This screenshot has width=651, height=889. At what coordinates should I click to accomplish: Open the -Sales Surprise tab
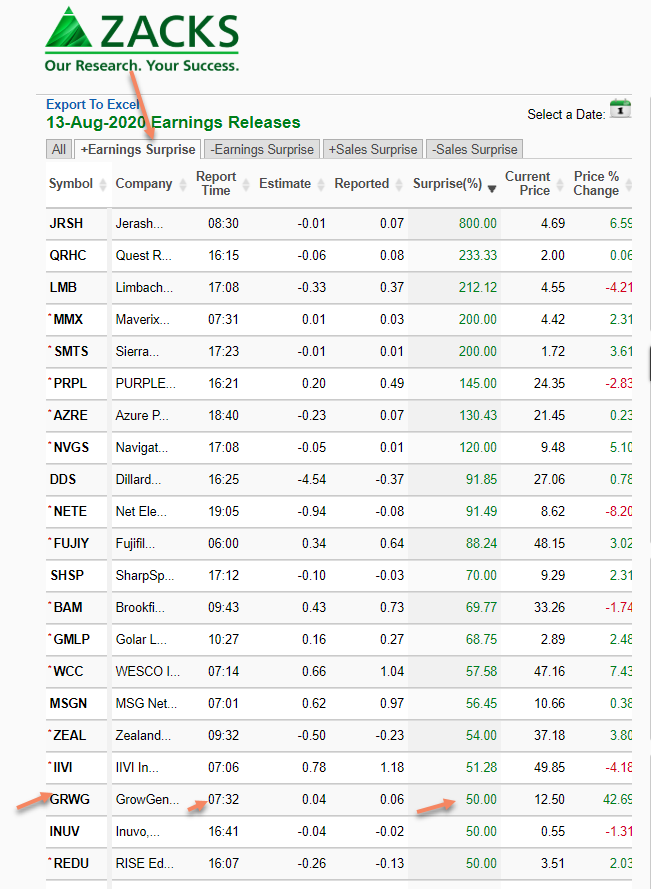pos(475,149)
